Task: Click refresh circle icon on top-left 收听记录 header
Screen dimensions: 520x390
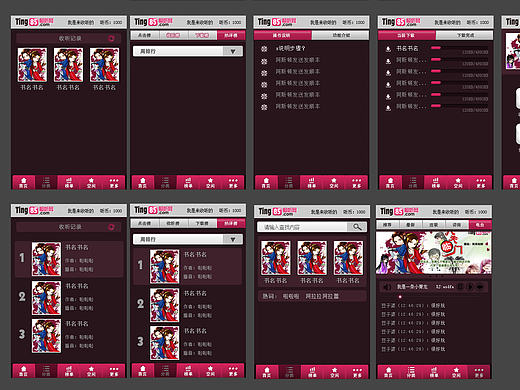Action: pos(111,38)
